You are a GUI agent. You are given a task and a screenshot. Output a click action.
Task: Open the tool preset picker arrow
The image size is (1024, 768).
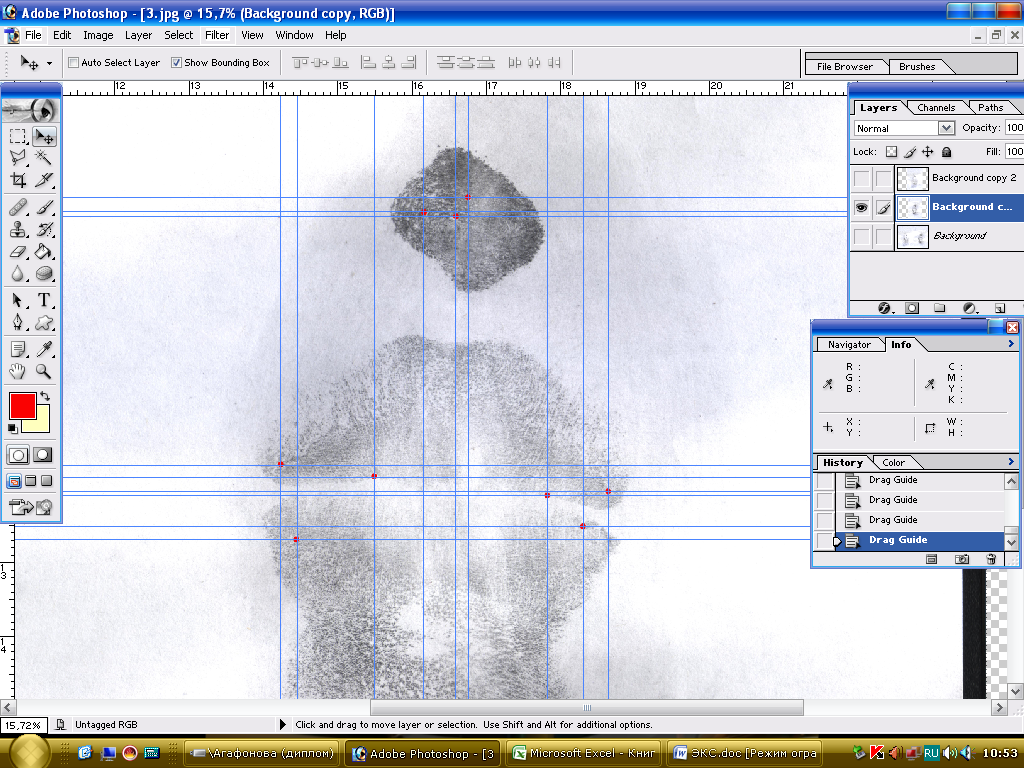pyautogui.click(x=49, y=63)
